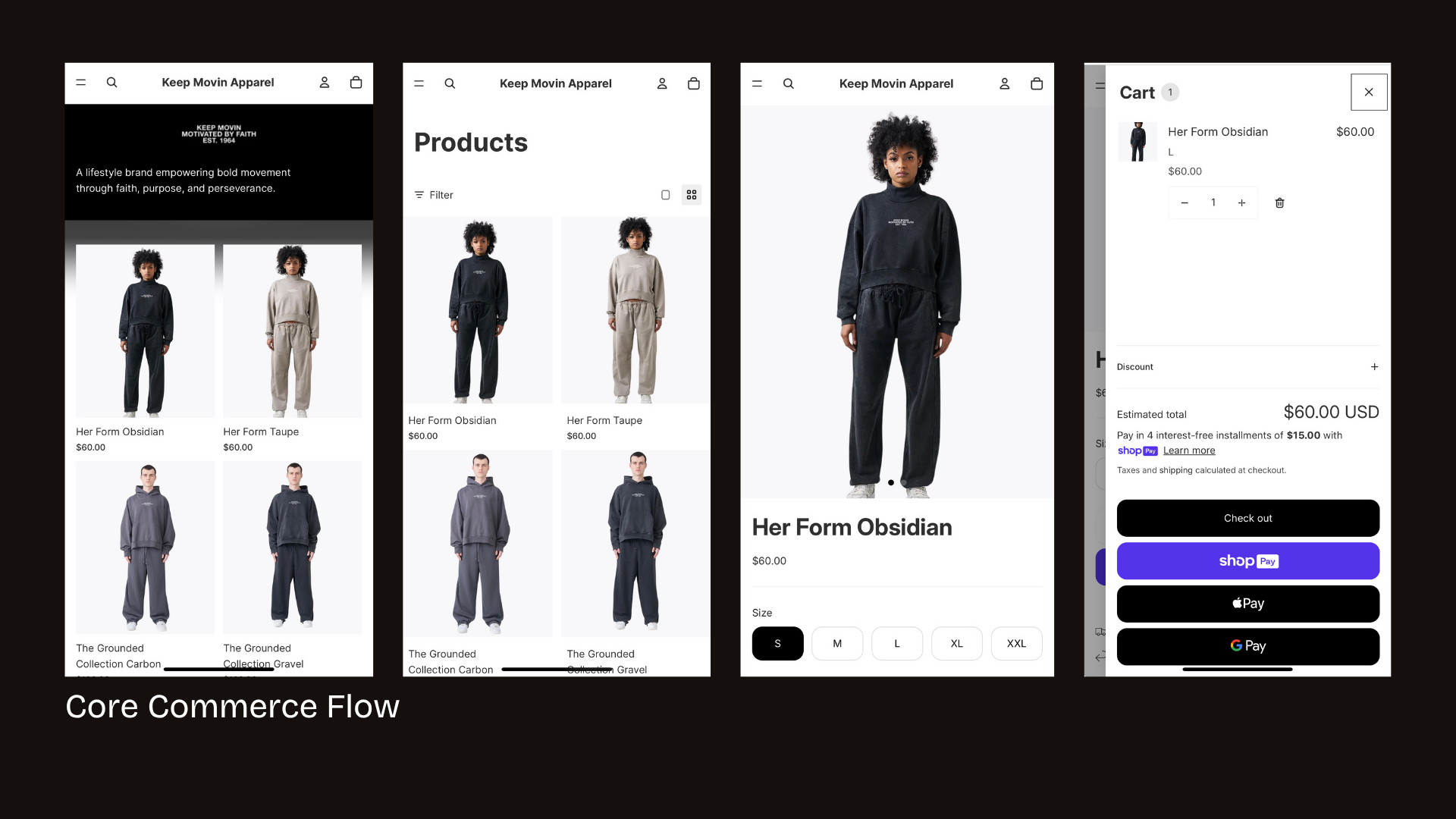Viewport: 1456px width, 819px height.
Task: Click the Check out button
Action: pyautogui.click(x=1247, y=518)
